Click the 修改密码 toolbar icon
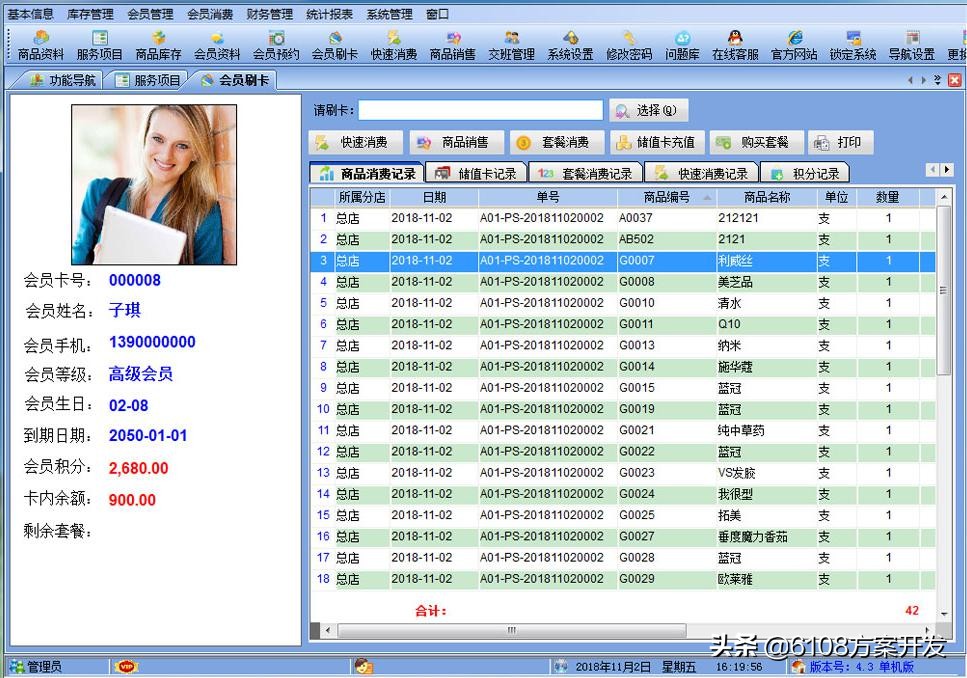The height and width of the screenshot is (678, 967). pyautogui.click(x=629, y=45)
